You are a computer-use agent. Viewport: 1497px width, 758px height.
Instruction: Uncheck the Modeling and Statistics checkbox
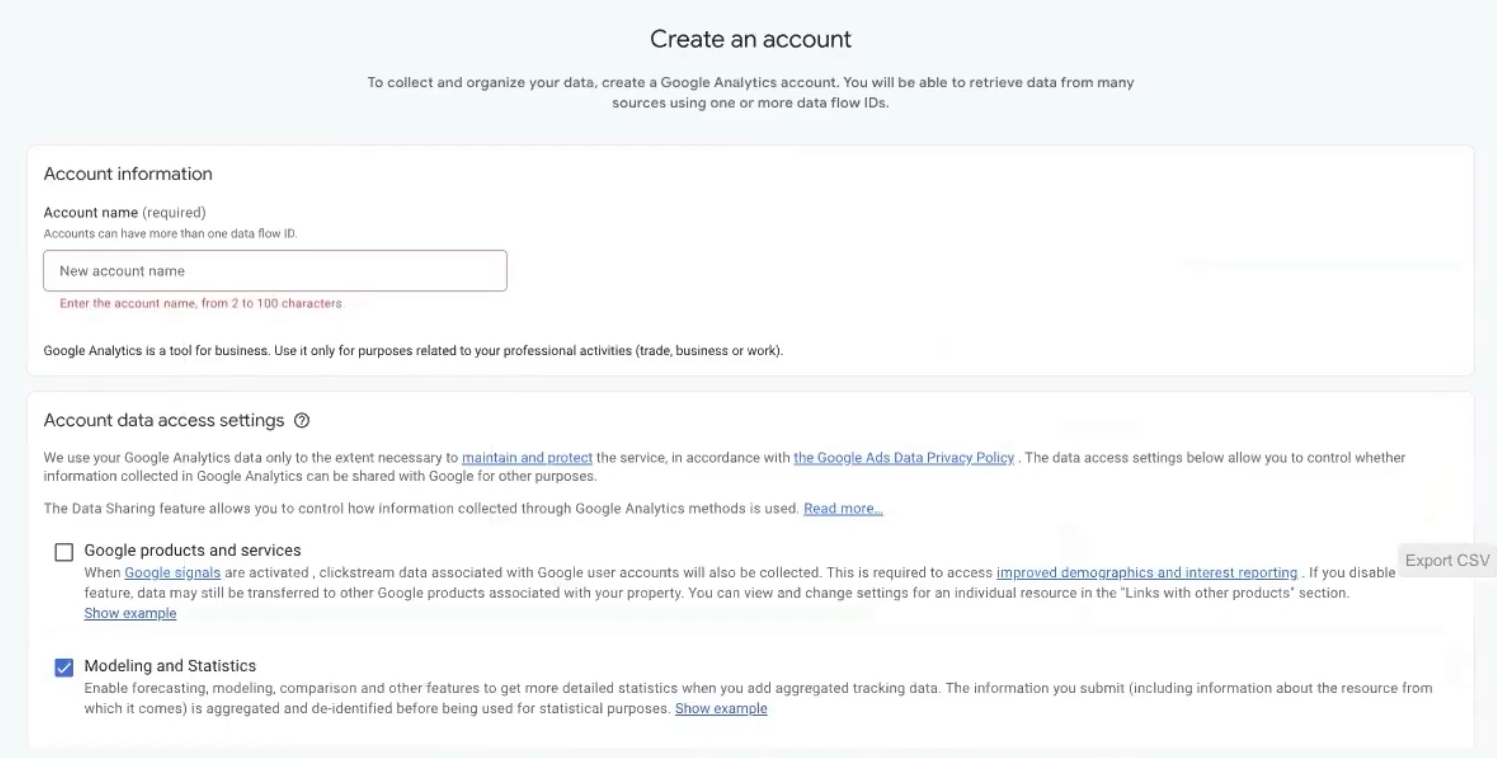point(64,668)
